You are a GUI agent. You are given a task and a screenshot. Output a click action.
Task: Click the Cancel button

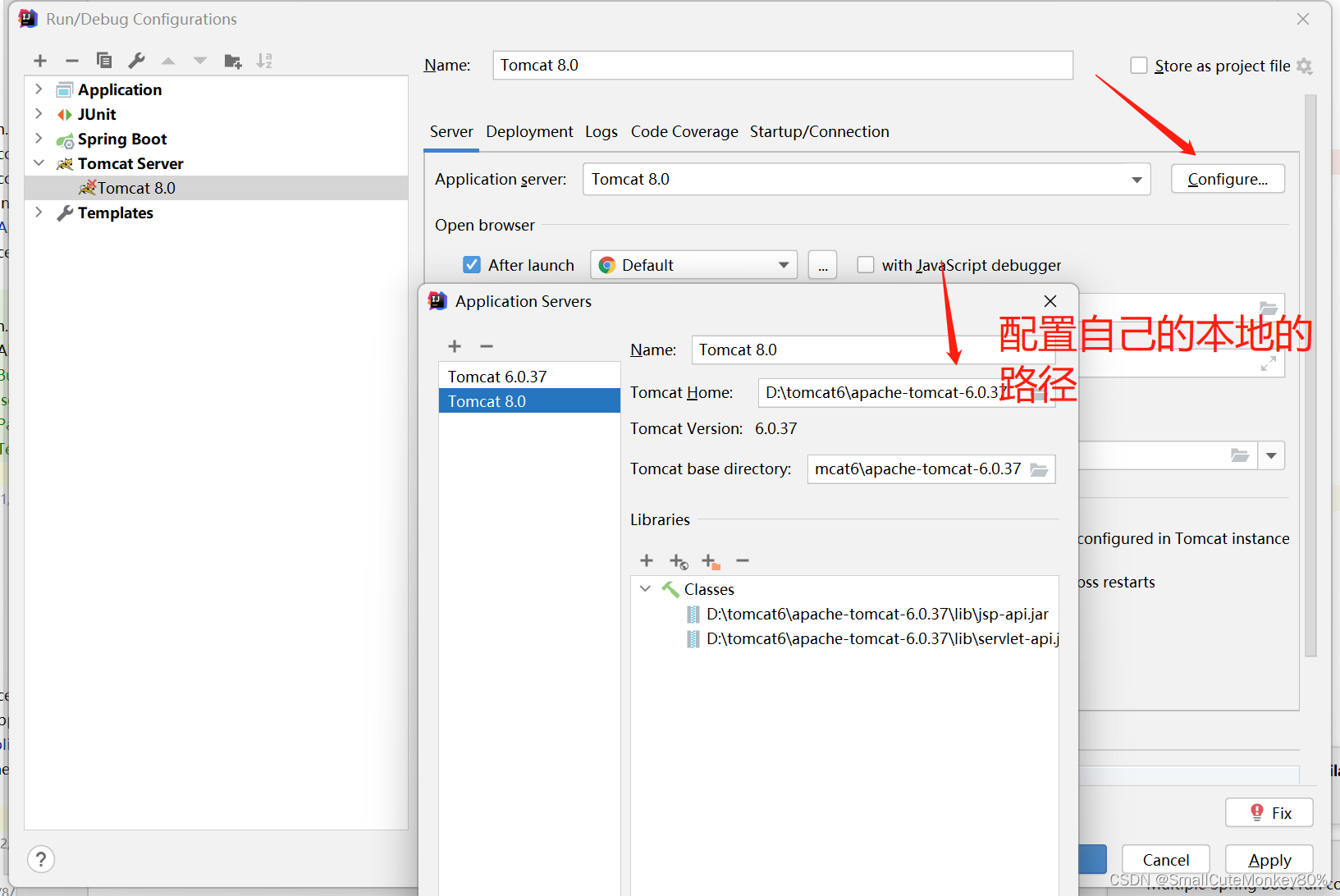tap(1166, 860)
